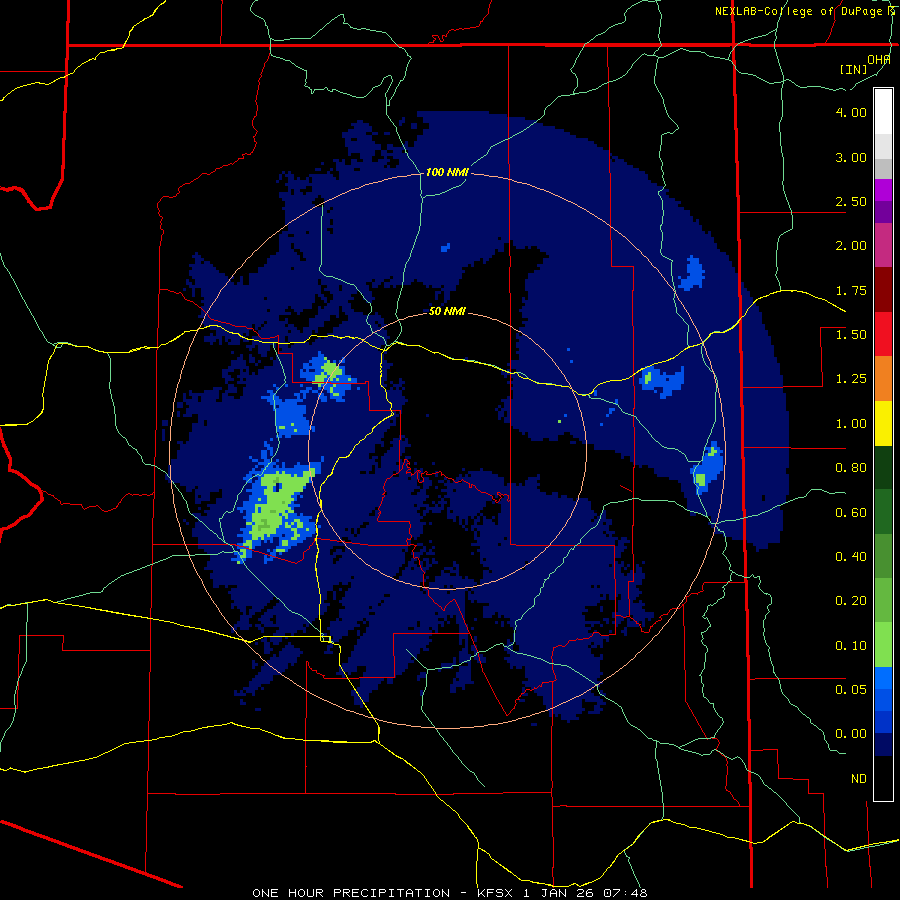
Task: Click the 1.25 legend value
Action: pos(851,379)
